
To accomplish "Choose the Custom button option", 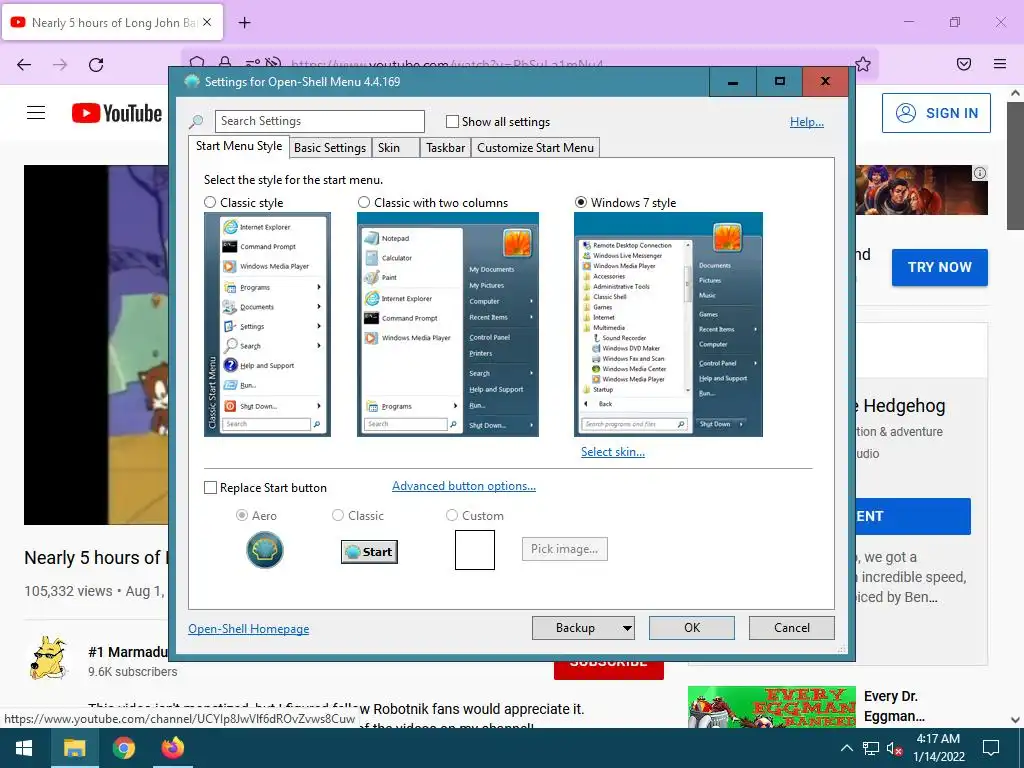I will 451,515.
